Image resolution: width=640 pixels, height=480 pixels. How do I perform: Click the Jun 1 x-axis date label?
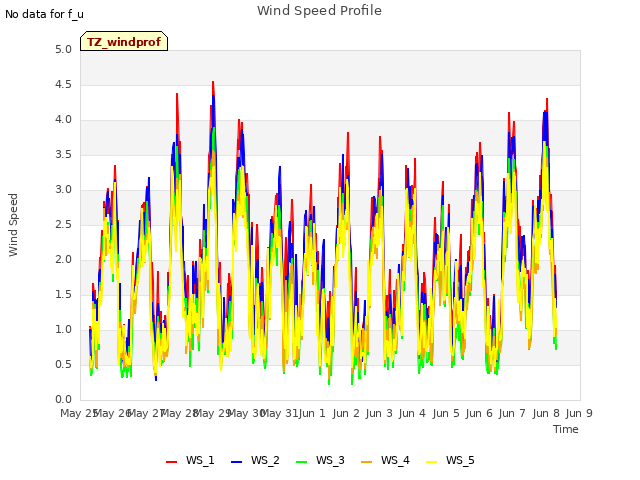312,413
